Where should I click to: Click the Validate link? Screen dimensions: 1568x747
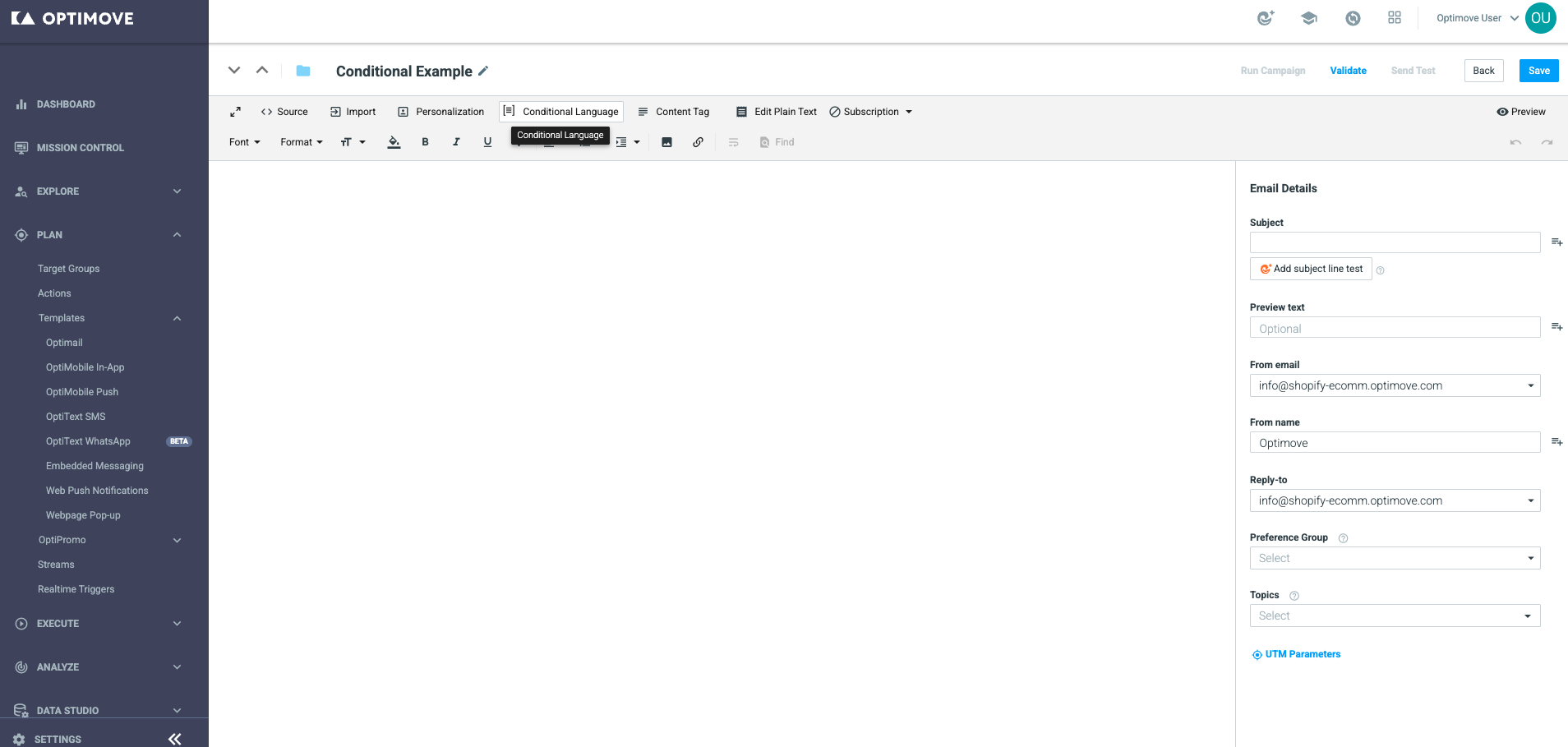coord(1349,71)
